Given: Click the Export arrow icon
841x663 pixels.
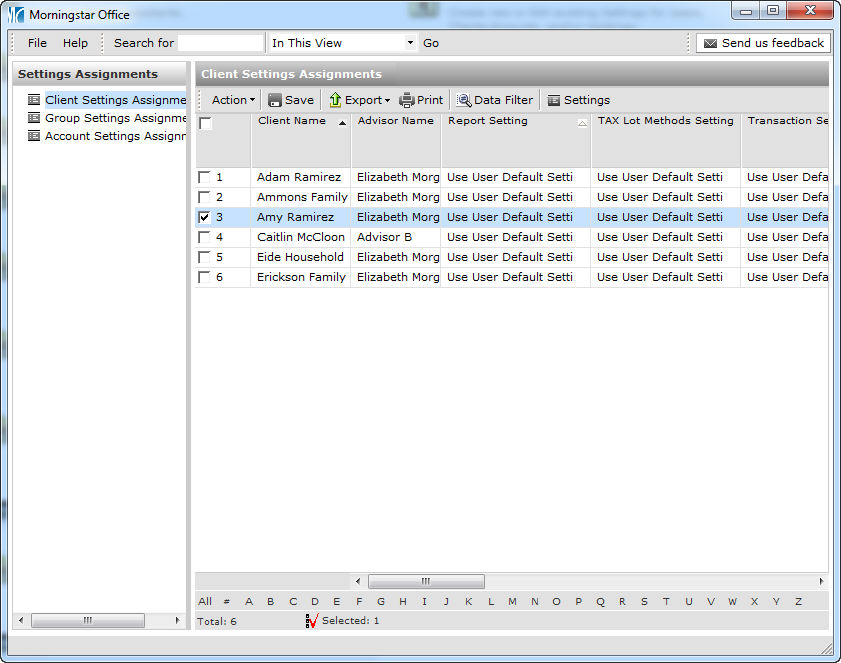Looking at the screenshot, I should pos(335,100).
